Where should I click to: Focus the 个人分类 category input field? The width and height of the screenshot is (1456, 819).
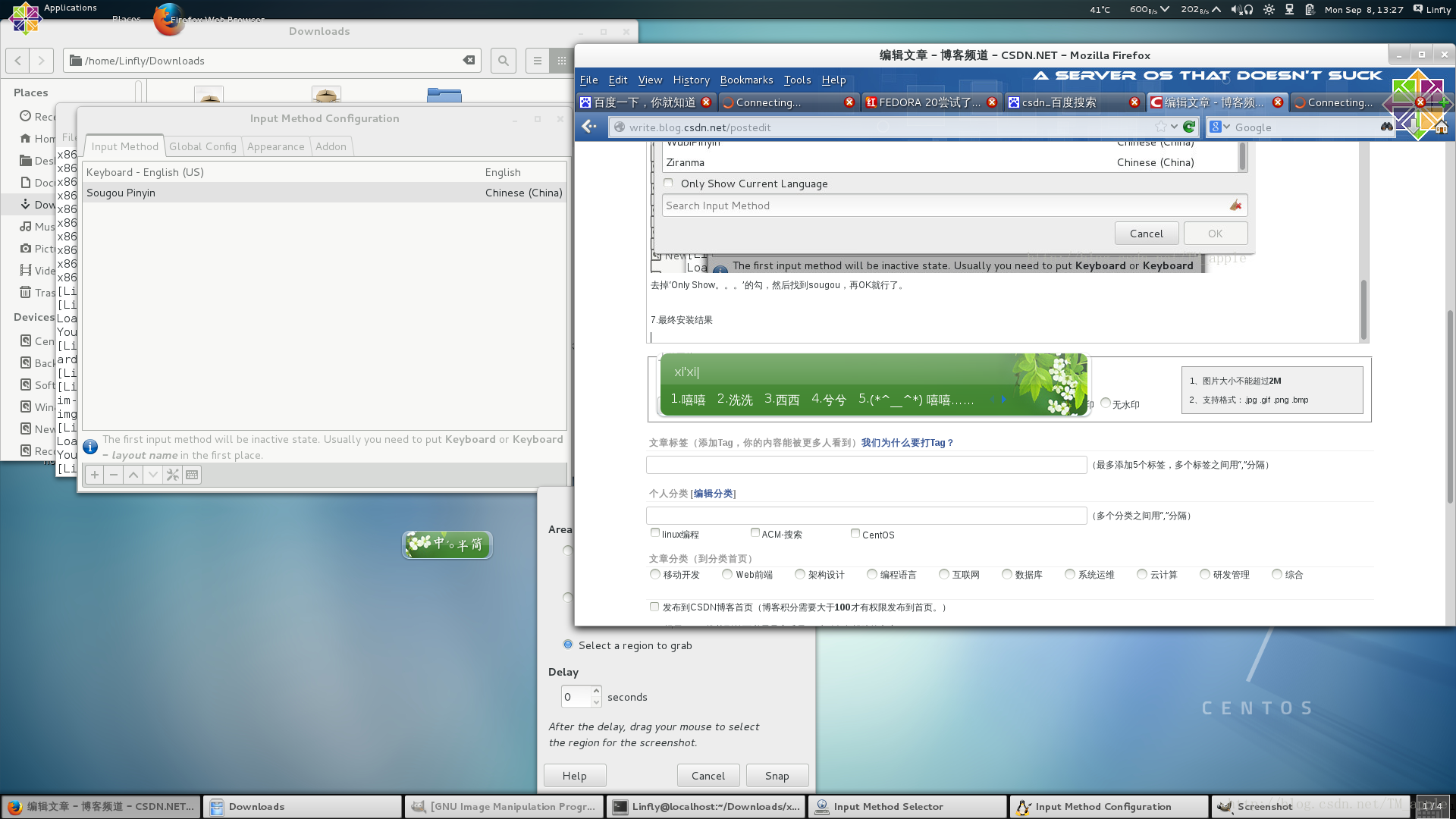click(866, 516)
